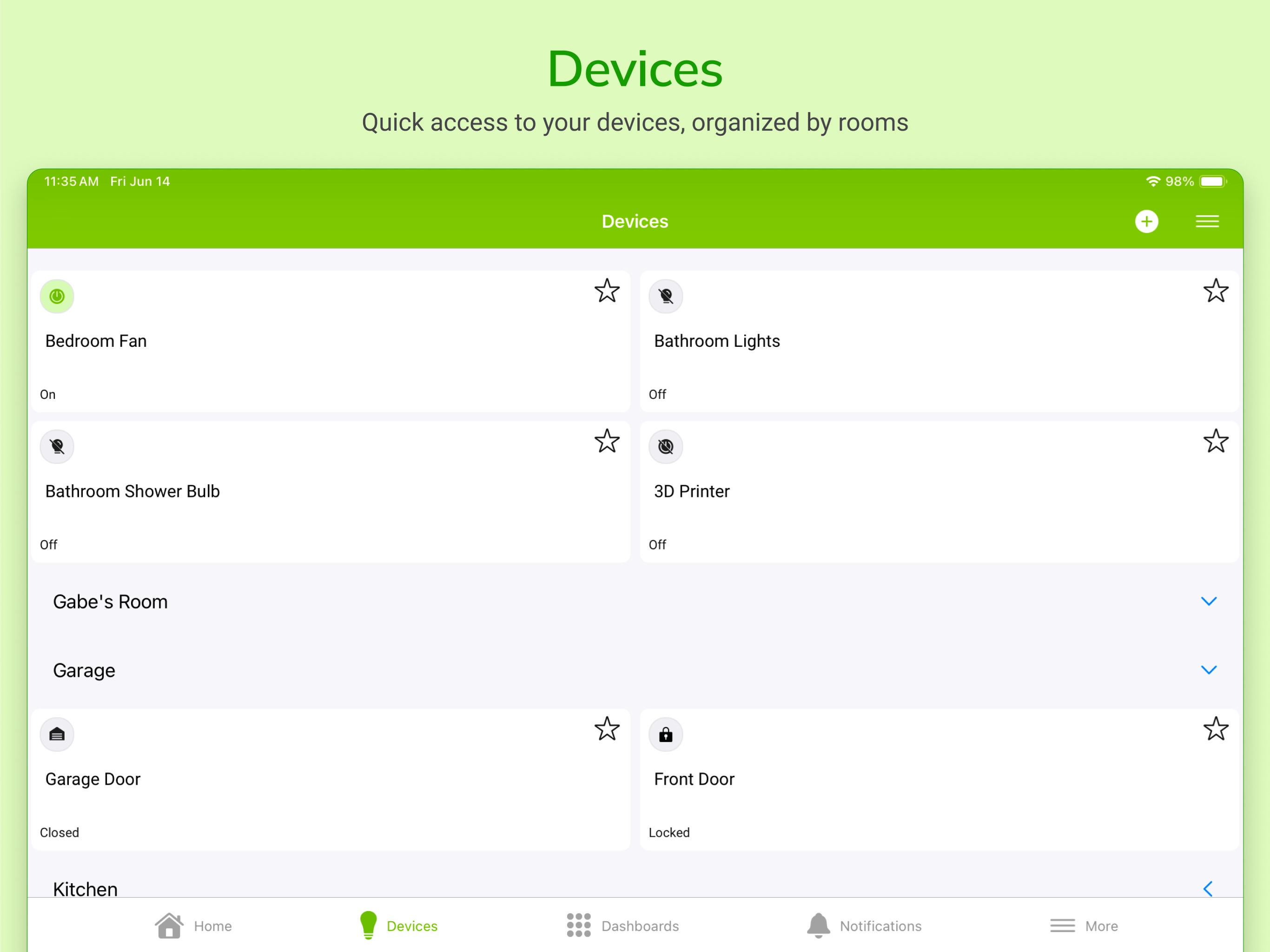Click the Bathroom Lights 'Off' status
Viewport: 1270px width, 952px height.
(657, 395)
